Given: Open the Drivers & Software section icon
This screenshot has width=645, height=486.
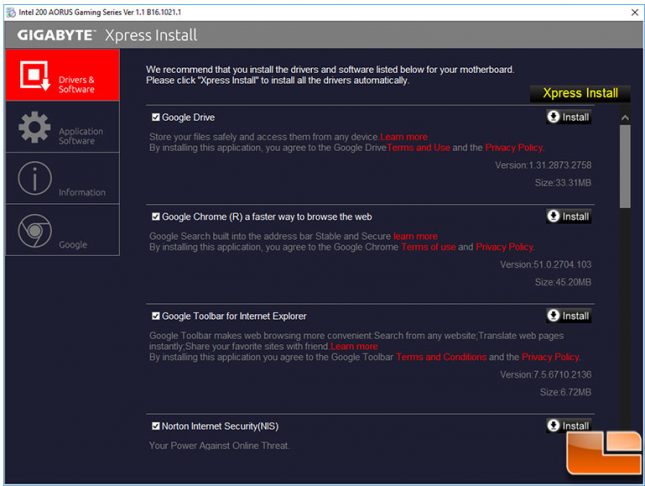Looking at the screenshot, I should click(x=35, y=76).
